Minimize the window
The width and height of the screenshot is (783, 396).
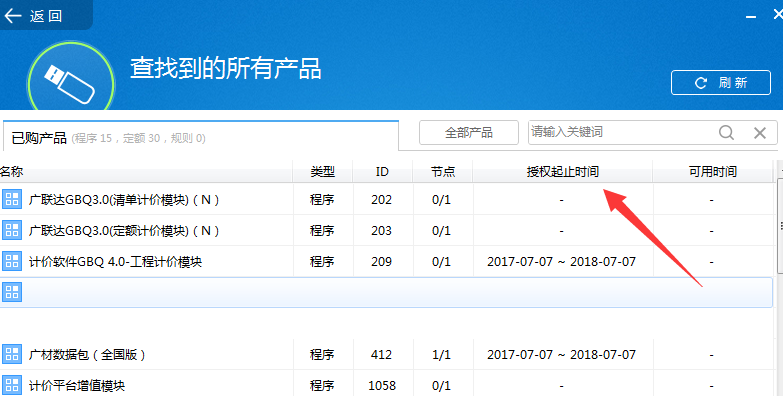751,16
